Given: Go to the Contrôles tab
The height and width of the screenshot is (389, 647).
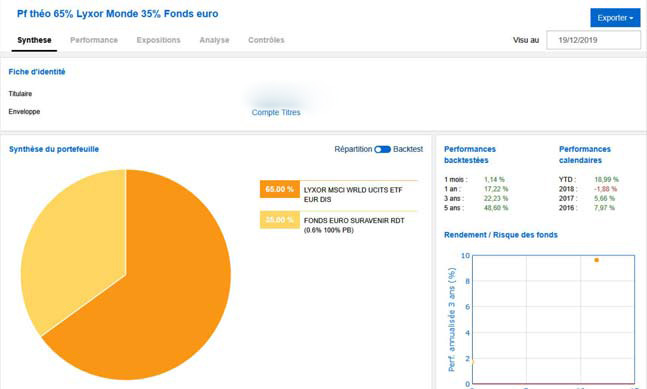Looking at the screenshot, I should tap(266, 40).
